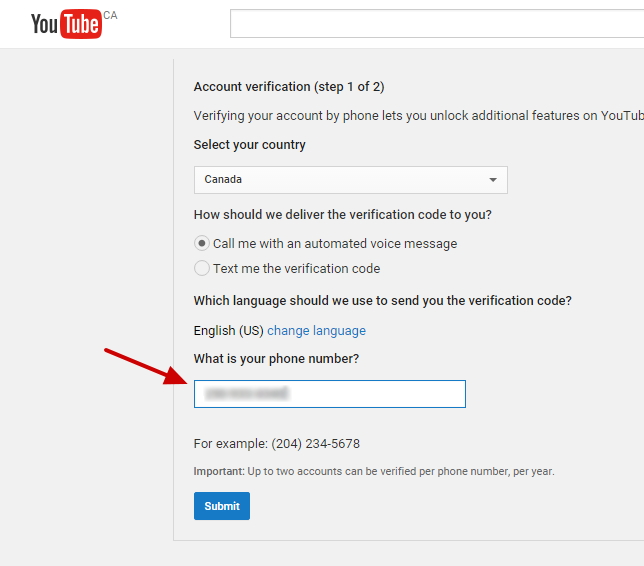Screen dimensions: 644x566
Task: Select the Account verification (step 1 of 2) heading
Action: [x=289, y=87]
